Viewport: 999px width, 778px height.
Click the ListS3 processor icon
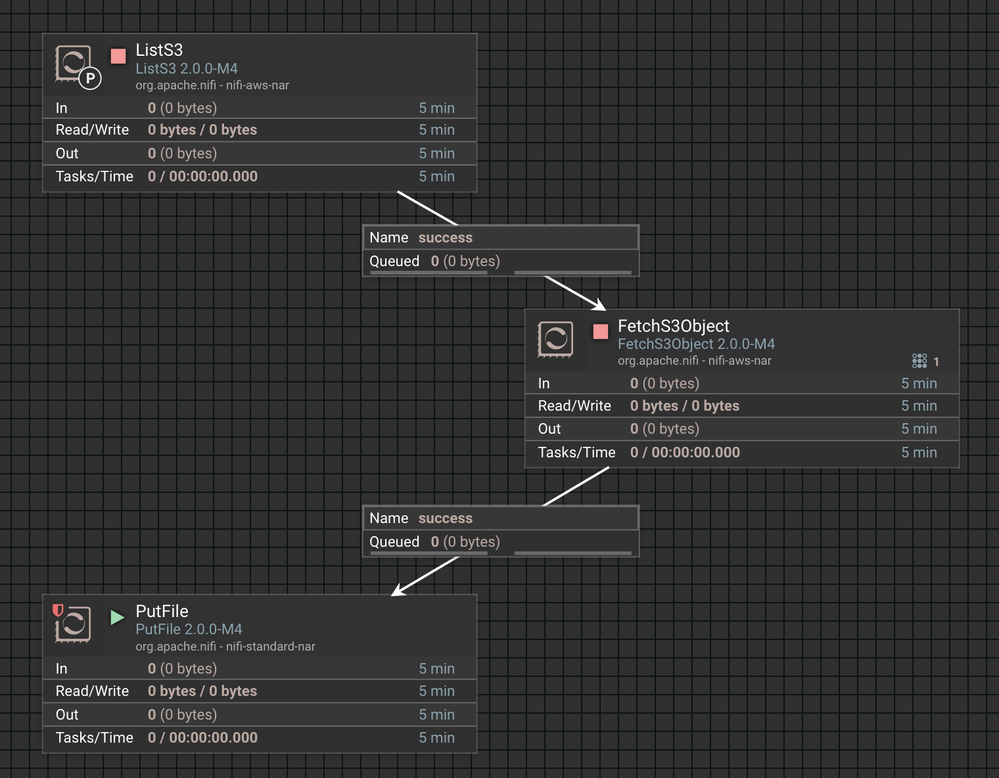(73, 62)
